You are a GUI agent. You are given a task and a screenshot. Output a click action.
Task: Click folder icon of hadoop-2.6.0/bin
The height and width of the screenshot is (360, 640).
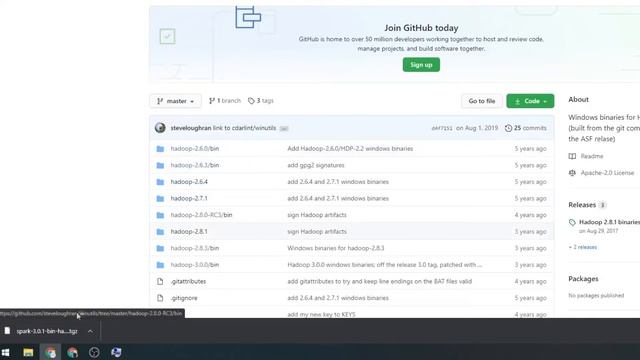pyautogui.click(x=160, y=149)
